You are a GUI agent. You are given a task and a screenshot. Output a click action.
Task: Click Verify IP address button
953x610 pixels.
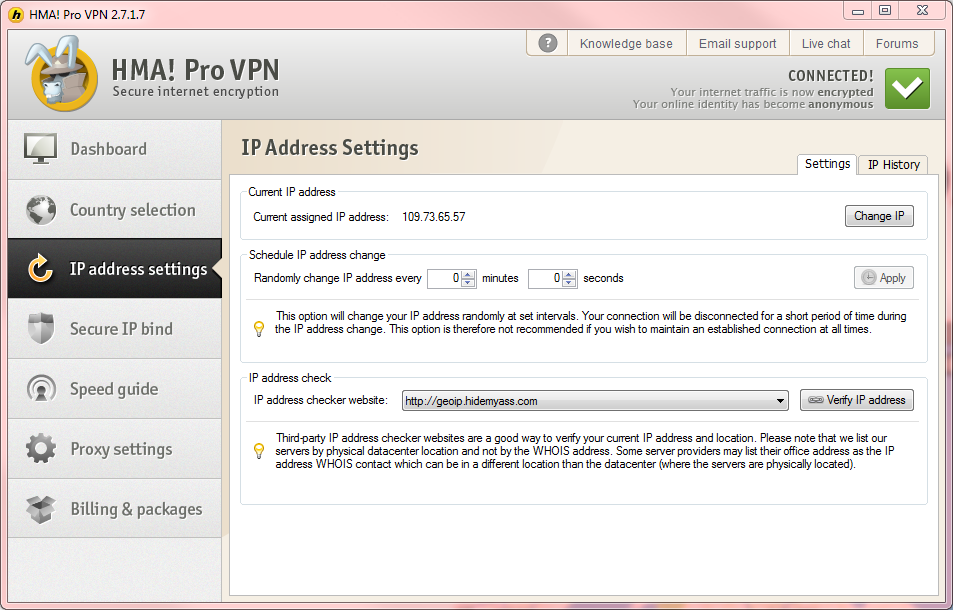pos(856,400)
